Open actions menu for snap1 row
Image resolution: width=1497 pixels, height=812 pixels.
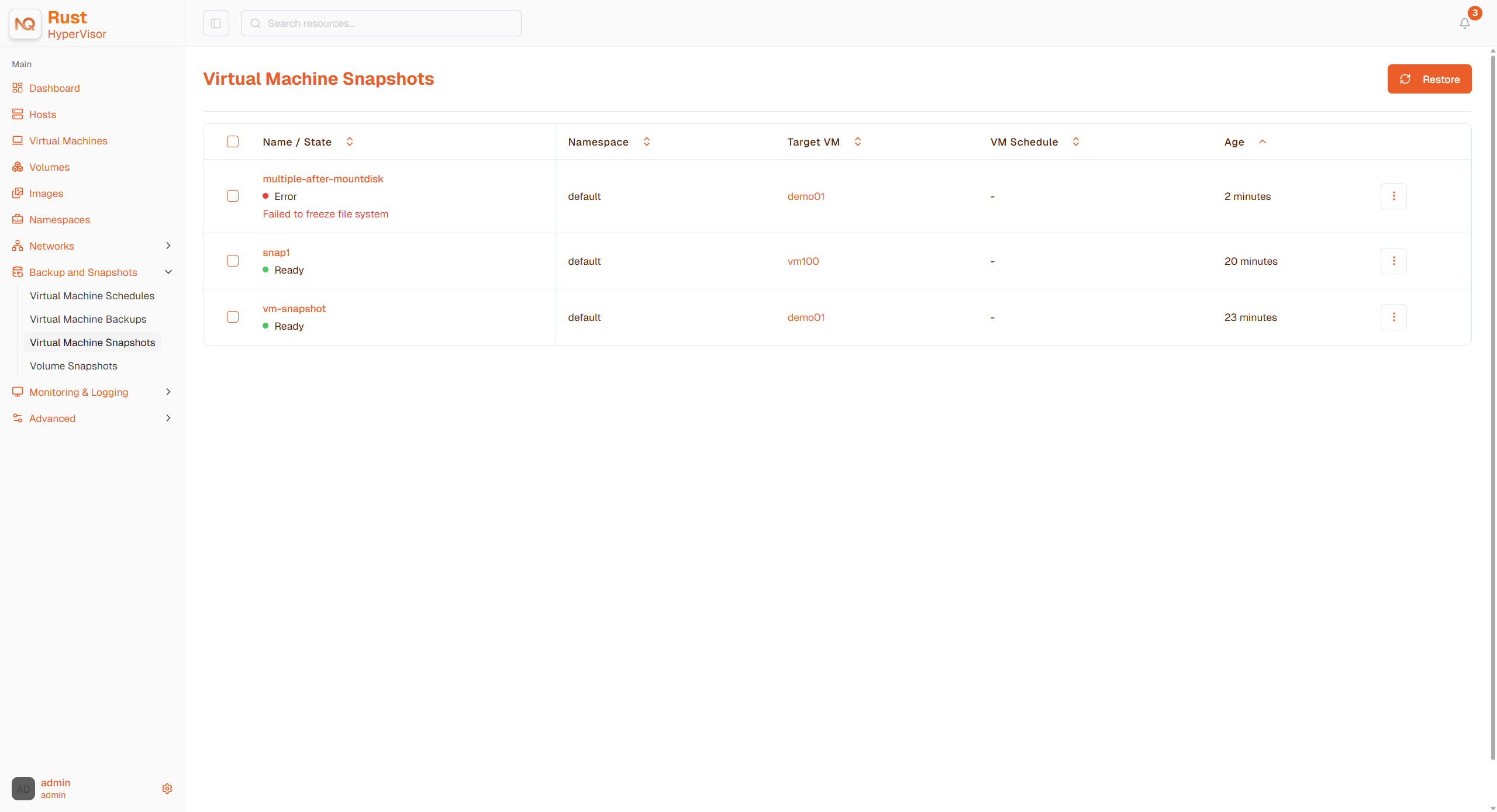(1393, 261)
